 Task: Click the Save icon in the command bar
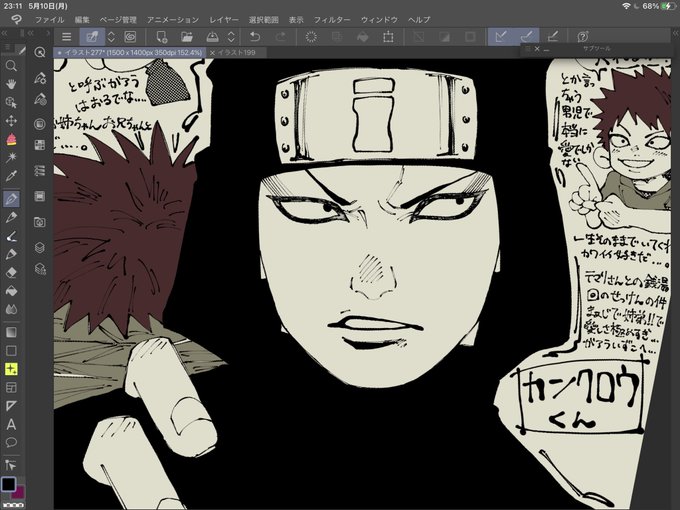212,37
